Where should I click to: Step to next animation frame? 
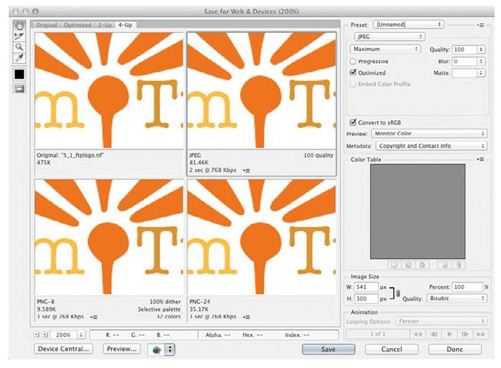(465, 334)
